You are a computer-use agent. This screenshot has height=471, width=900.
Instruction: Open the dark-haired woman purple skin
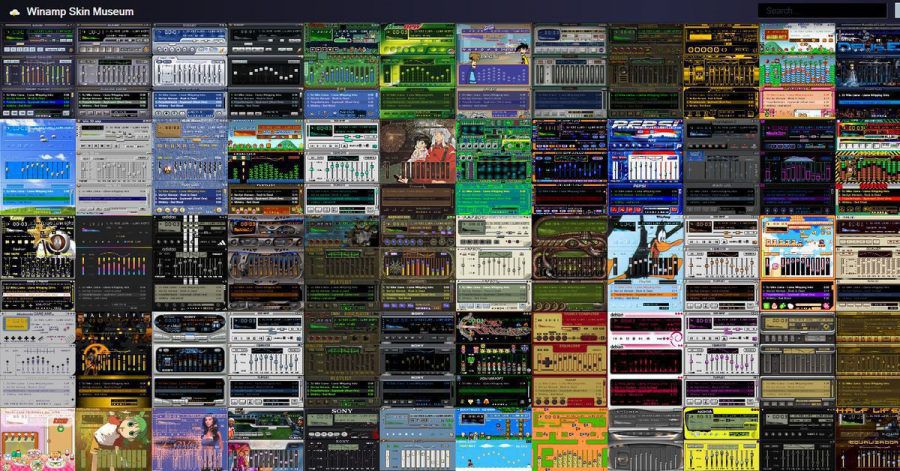[190, 439]
